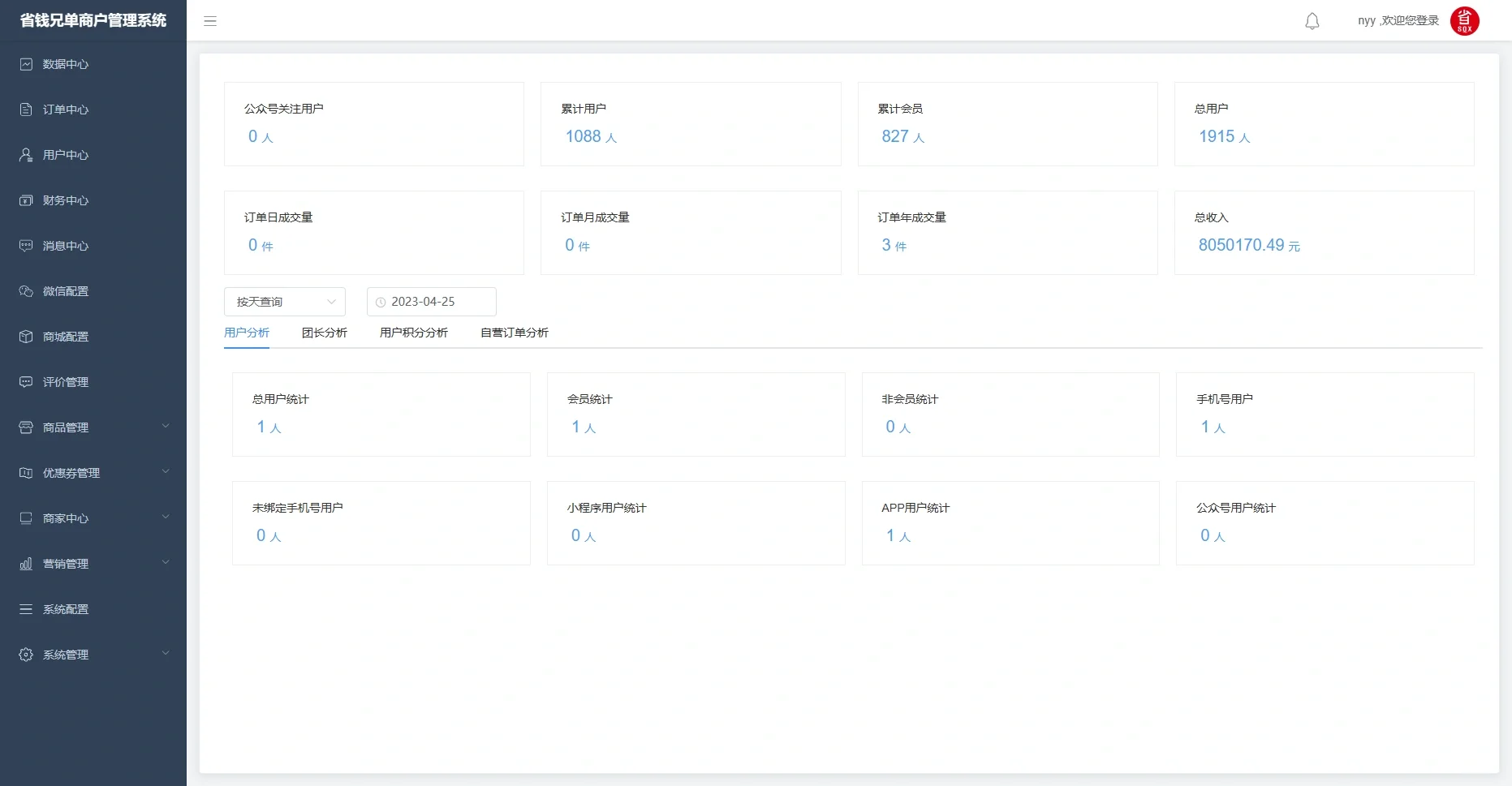Expand the 系统管理 submenu chevron

point(166,654)
